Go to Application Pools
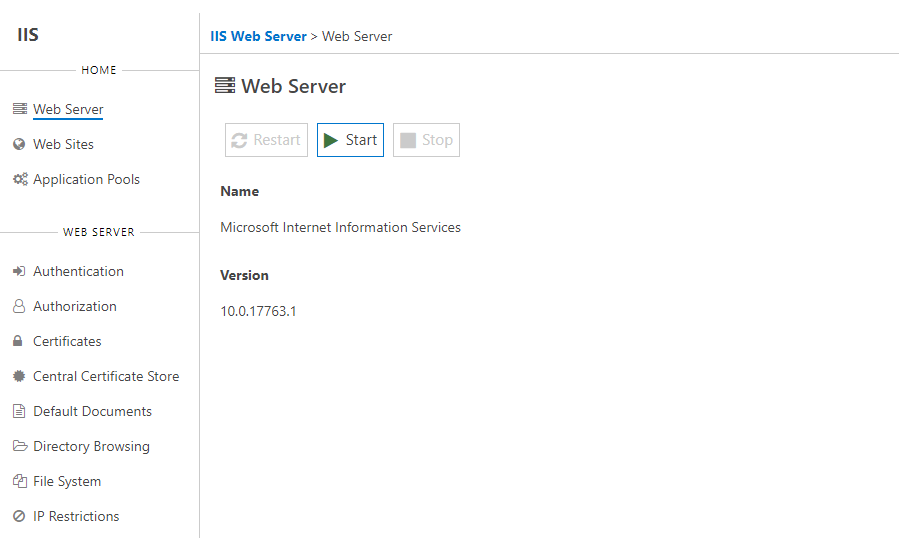 coord(86,179)
